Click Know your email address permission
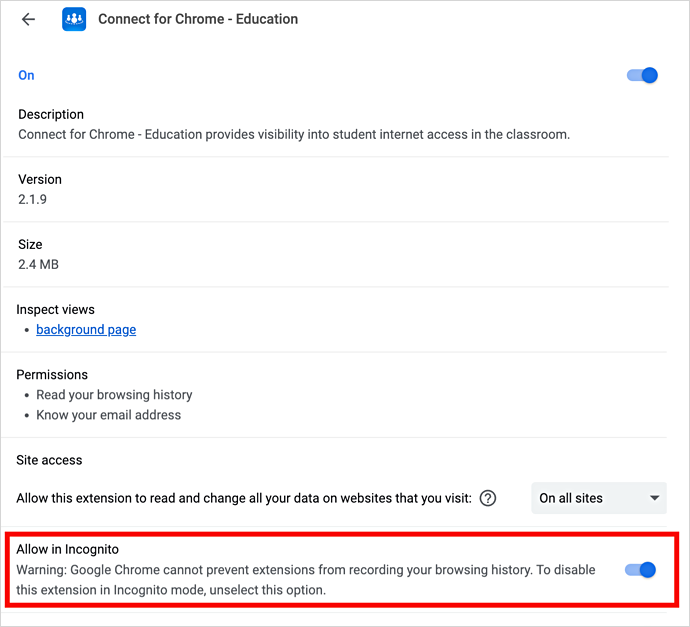The width and height of the screenshot is (690, 627). [109, 415]
